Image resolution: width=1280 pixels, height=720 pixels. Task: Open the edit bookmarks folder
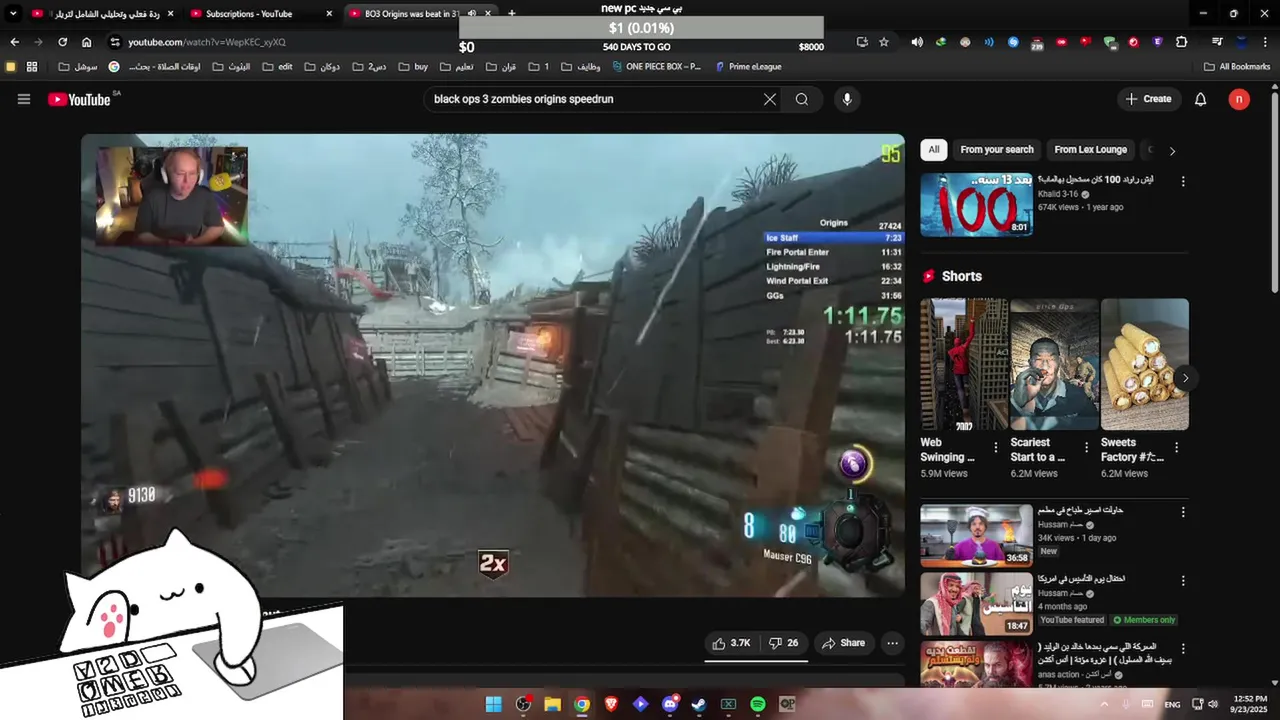point(277,67)
